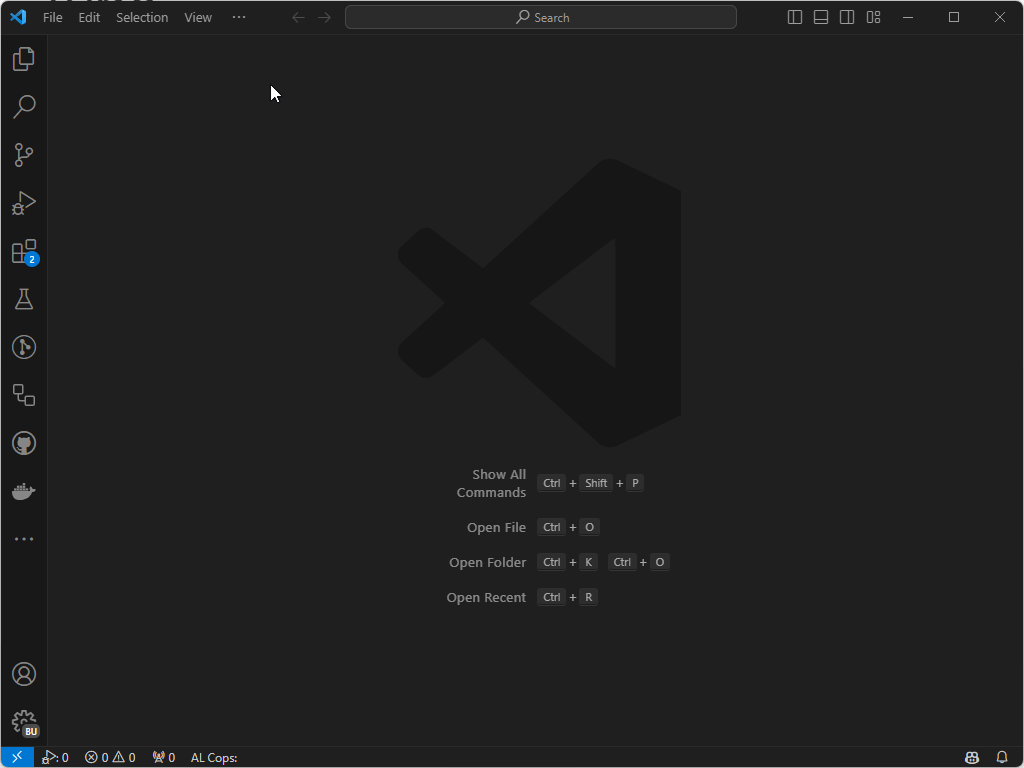1024x768 pixels.
Task: Click the Search command center box
Action: click(x=541, y=18)
